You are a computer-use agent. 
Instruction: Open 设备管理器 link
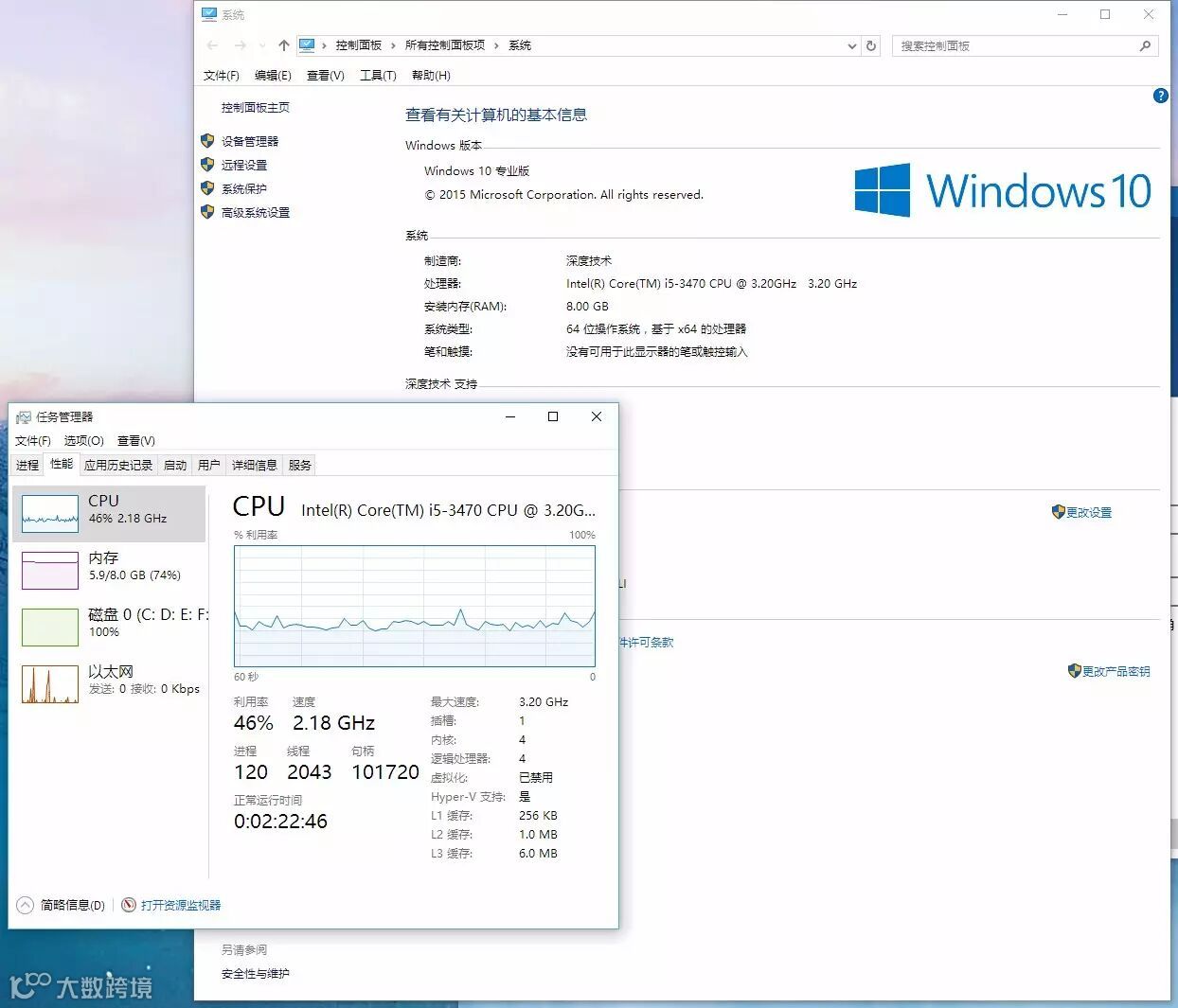(x=250, y=141)
